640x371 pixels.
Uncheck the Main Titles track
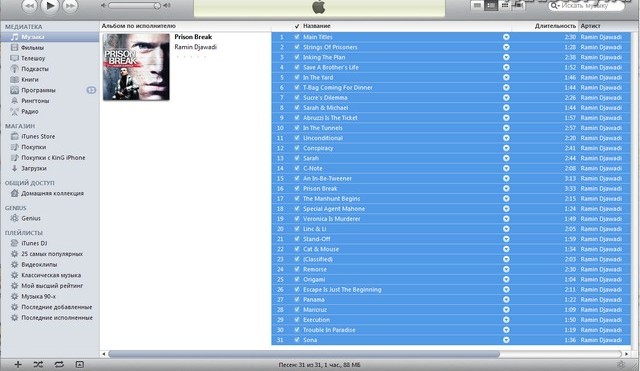point(297,37)
